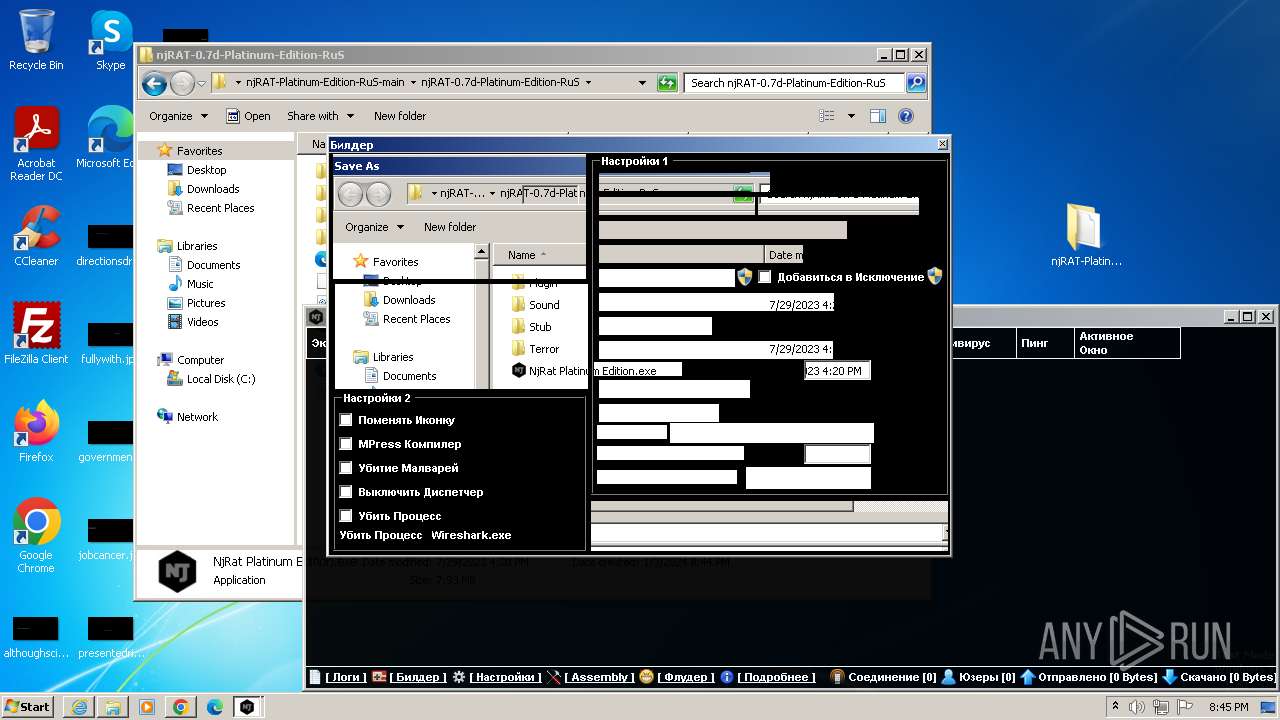Open the Флудер tab
The width and height of the screenshot is (1280, 720).
pos(686,677)
